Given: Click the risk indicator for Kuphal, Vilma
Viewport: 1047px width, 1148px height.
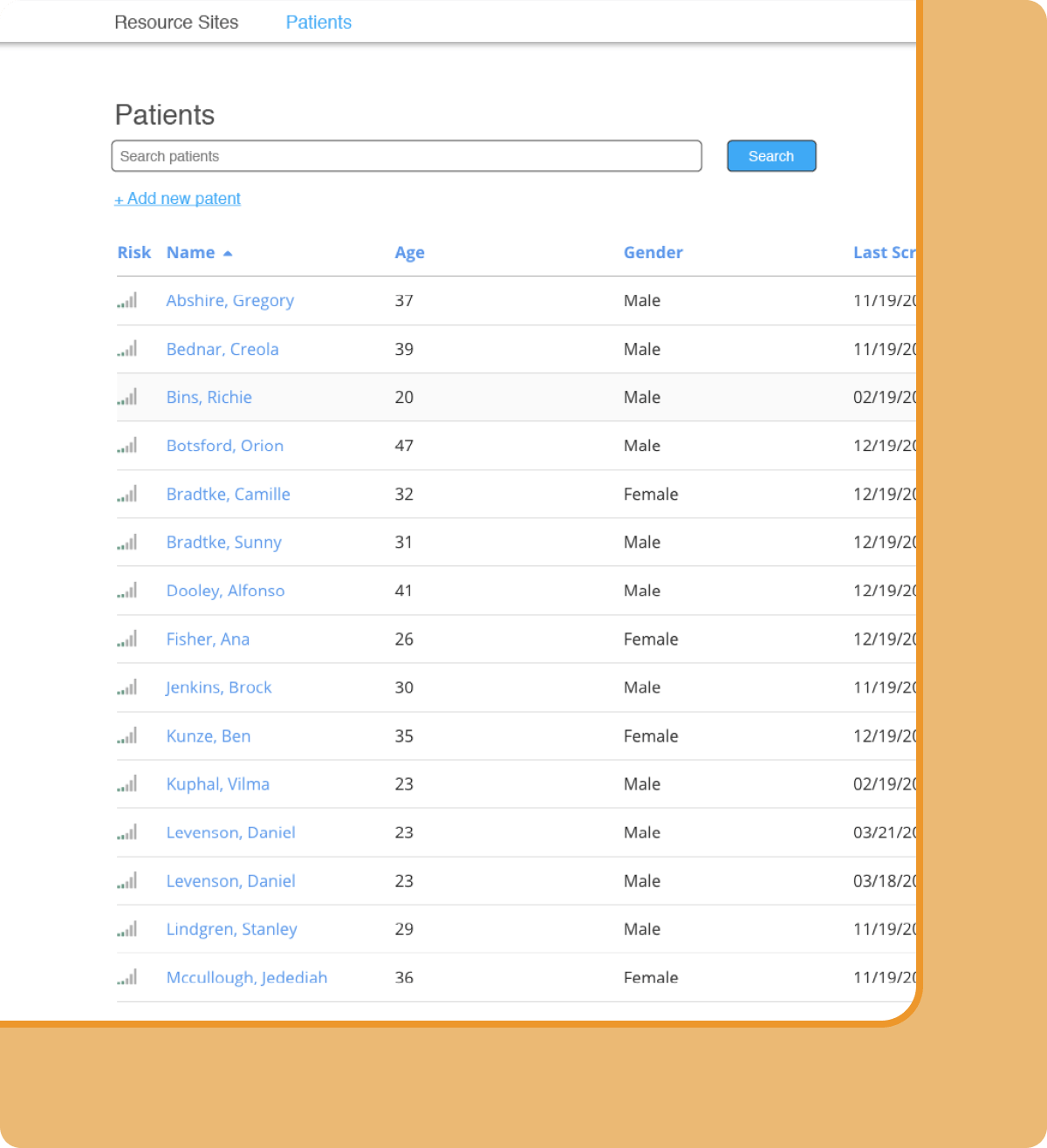Looking at the screenshot, I should click(x=127, y=783).
